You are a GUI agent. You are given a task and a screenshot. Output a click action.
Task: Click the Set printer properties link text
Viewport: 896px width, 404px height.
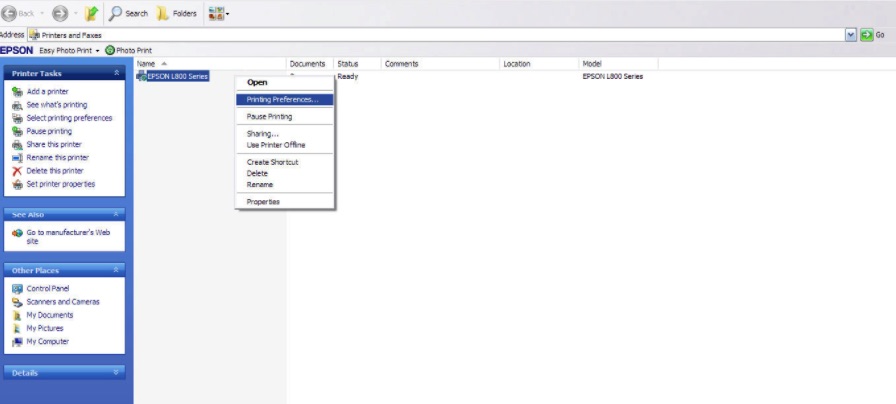(61, 184)
